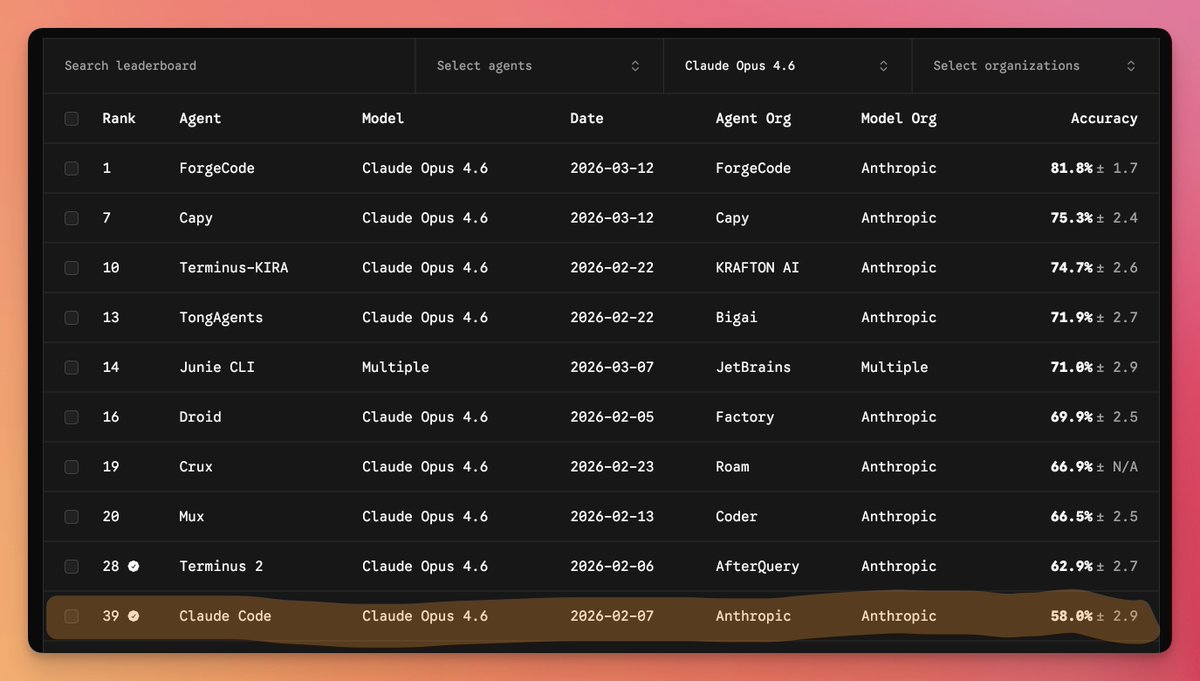
Task: Check the Terminus-KIRA row checkbox
Action: [x=72, y=268]
